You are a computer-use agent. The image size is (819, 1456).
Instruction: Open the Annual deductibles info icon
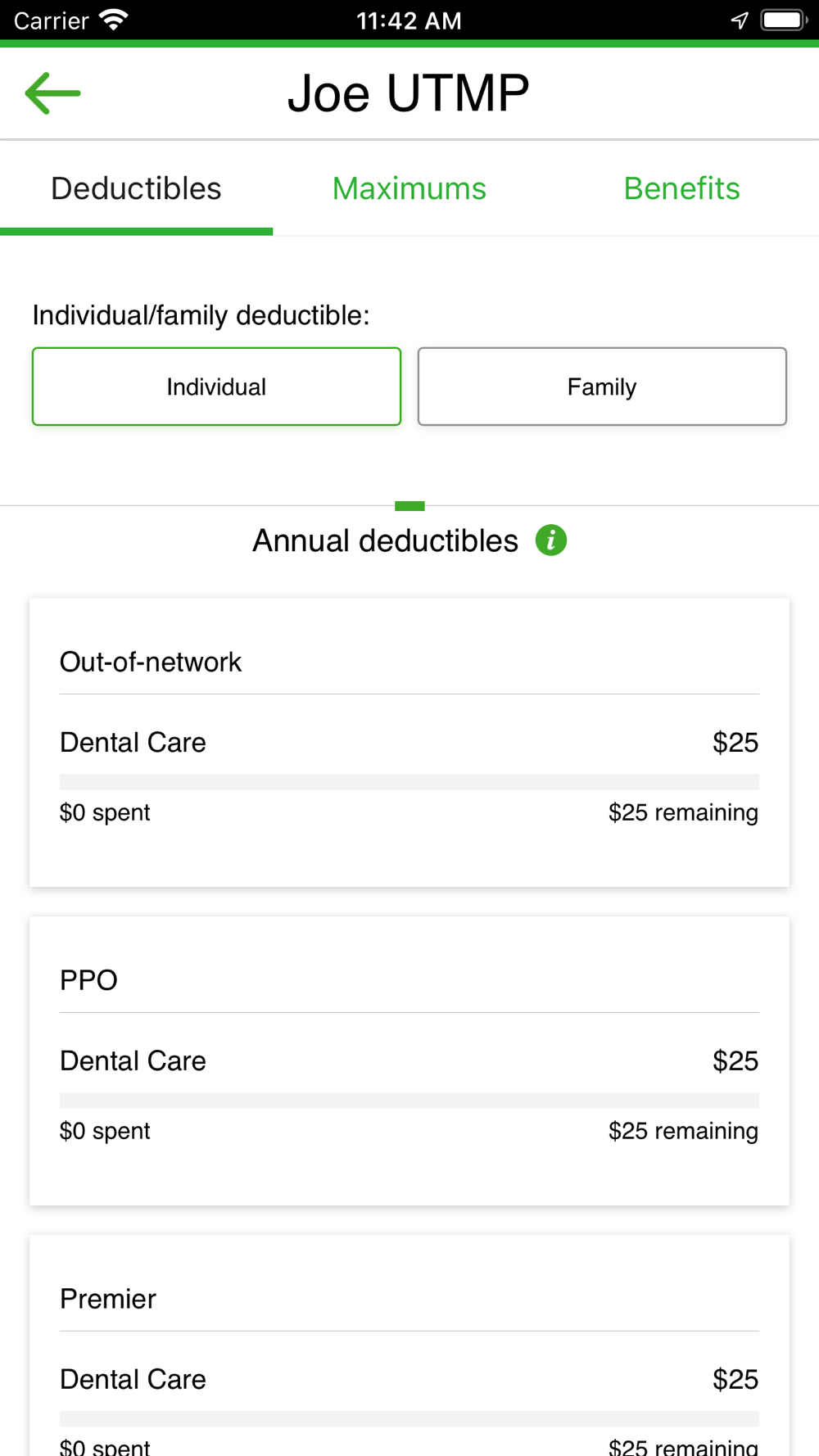pyautogui.click(x=551, y=540)
